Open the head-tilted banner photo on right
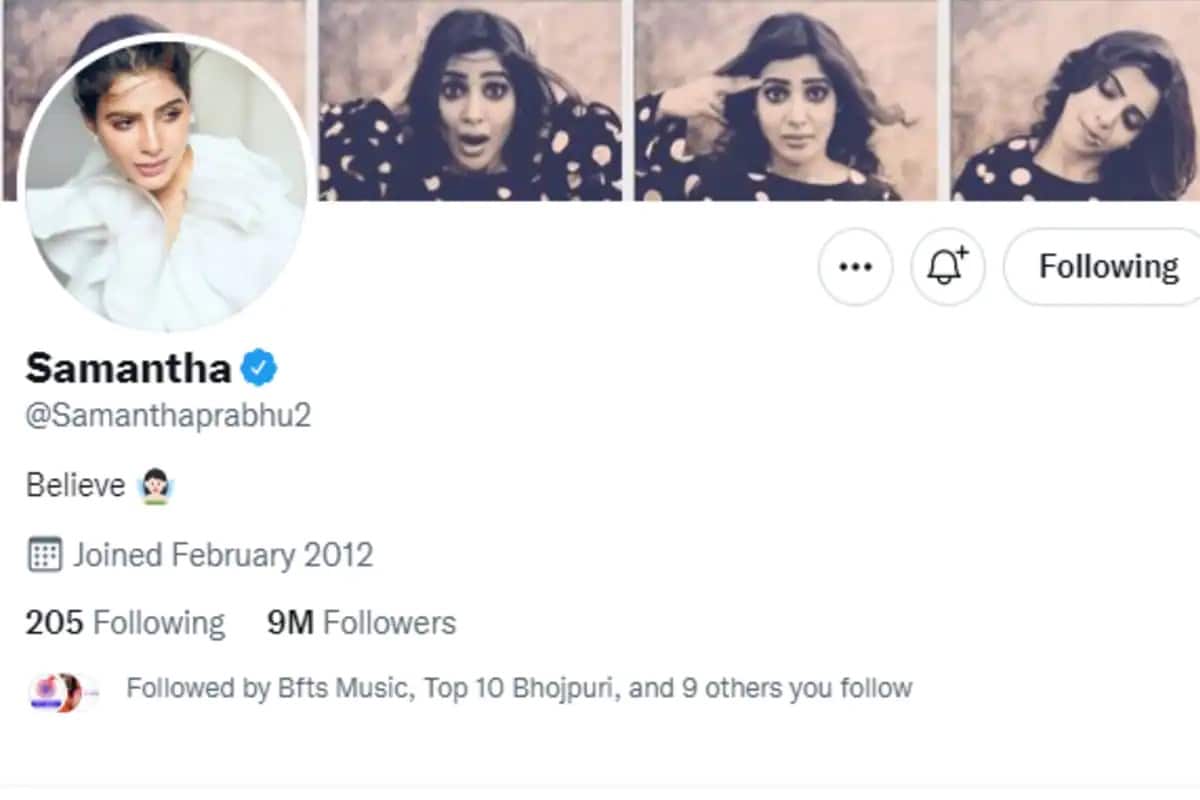This screenshot has height=800, width=1200. (1075, 100)
